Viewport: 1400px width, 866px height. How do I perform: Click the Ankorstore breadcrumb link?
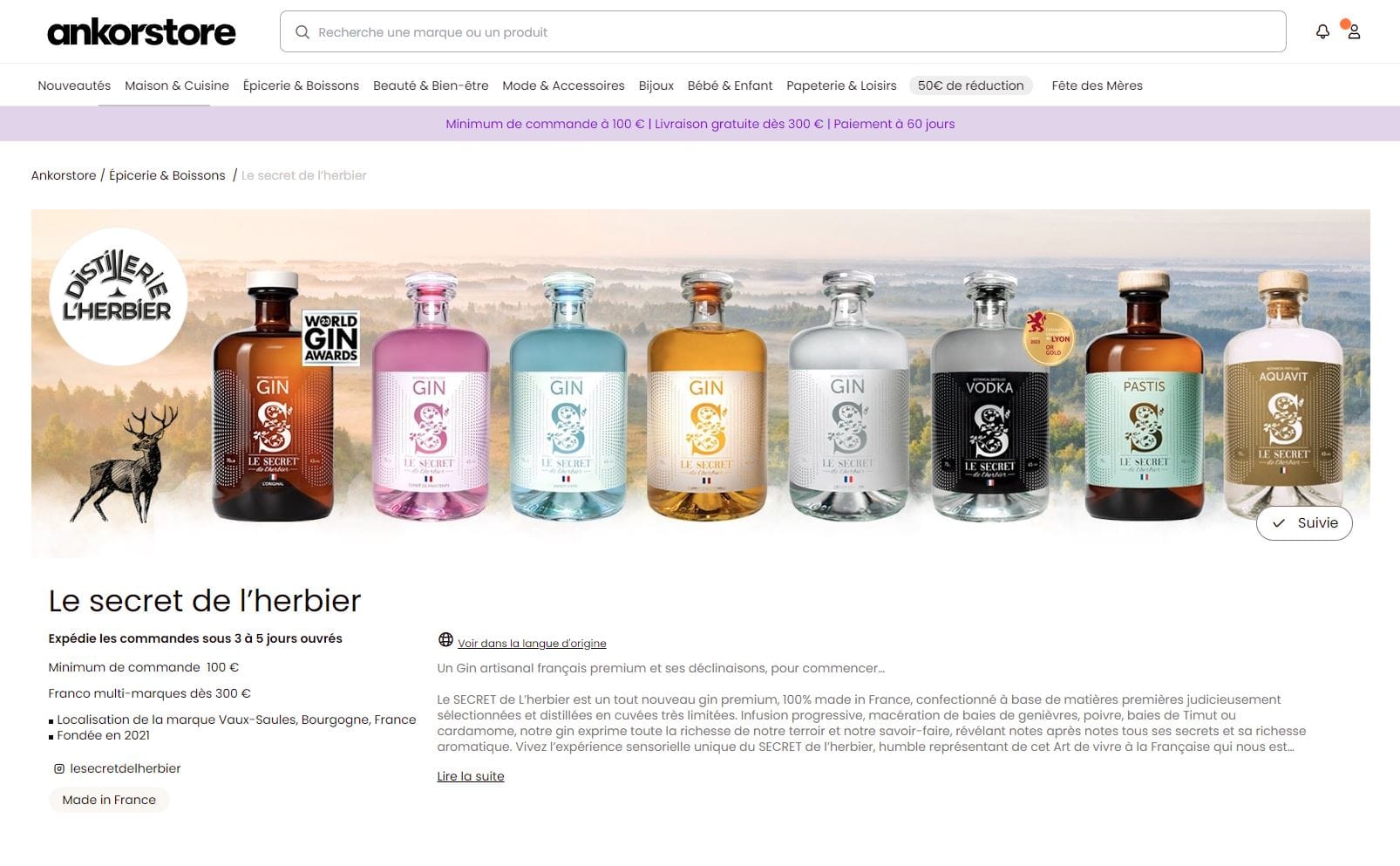(x=64, y=175)
